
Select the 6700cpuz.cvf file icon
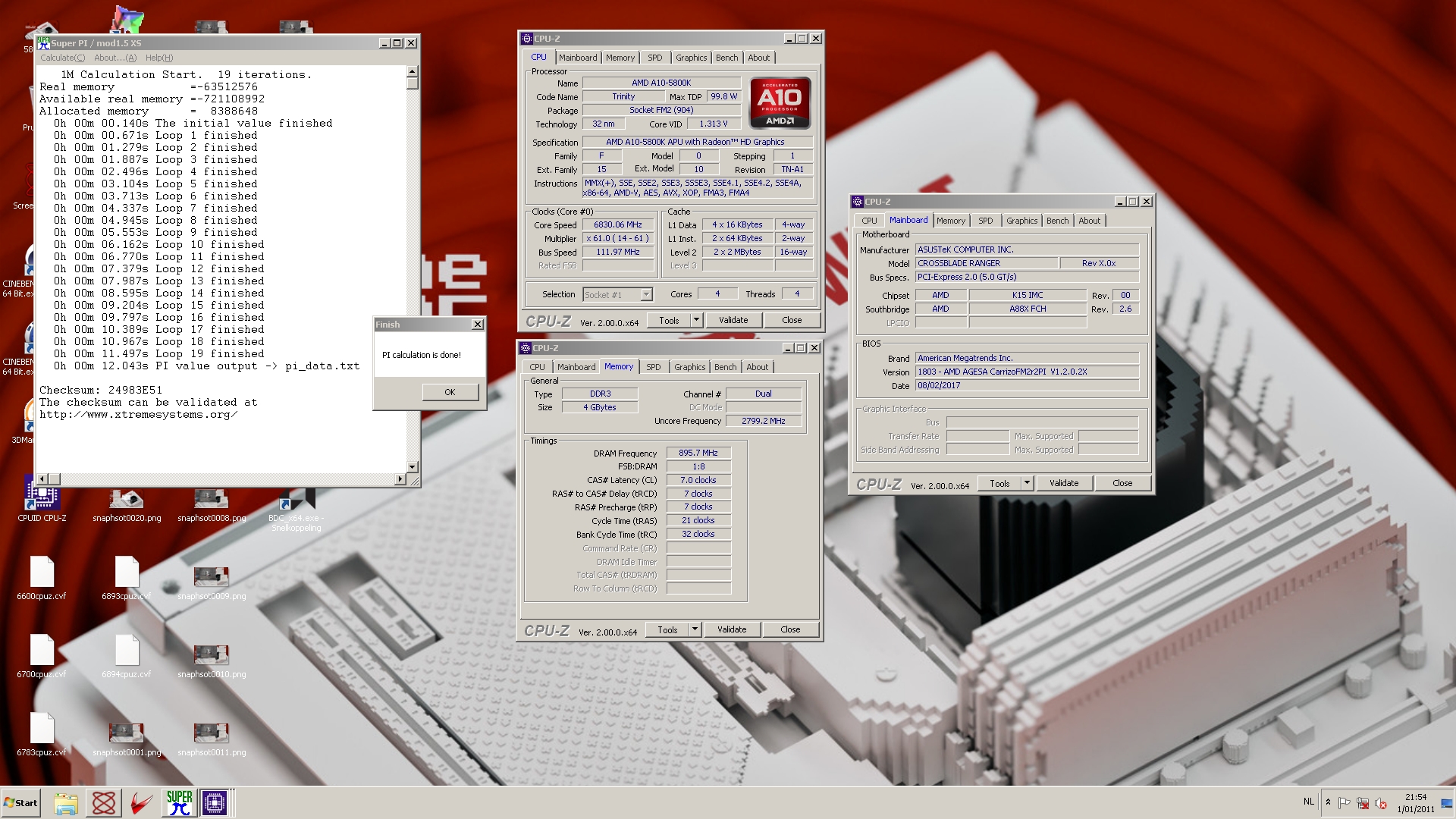pyautogui.click(x=42, y=656)
